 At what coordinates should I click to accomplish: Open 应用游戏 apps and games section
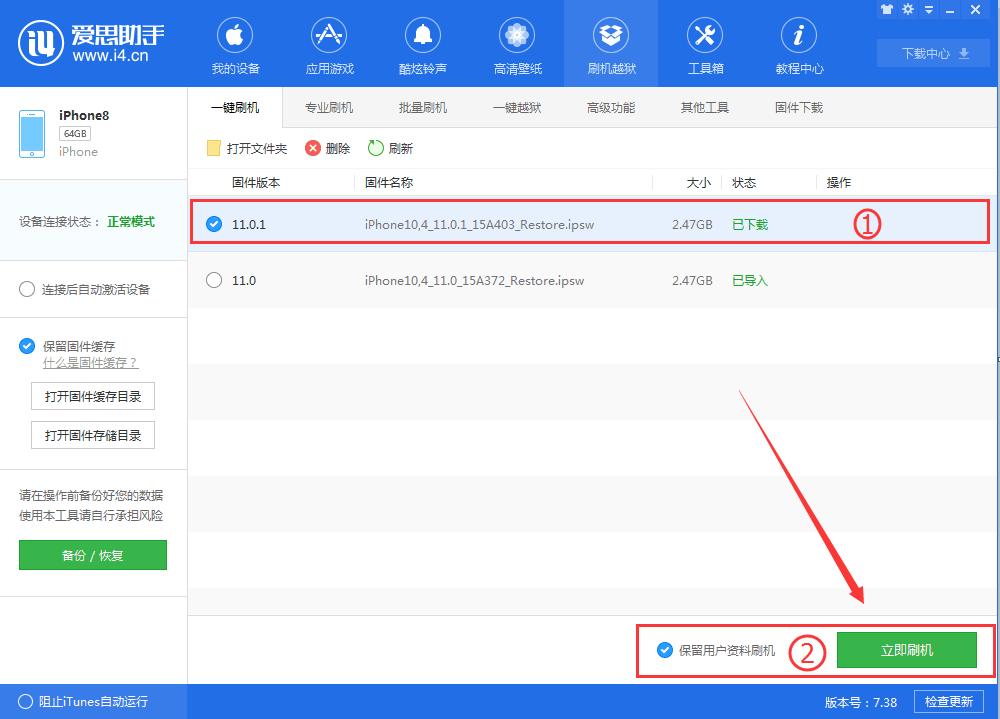pos(329,45)
